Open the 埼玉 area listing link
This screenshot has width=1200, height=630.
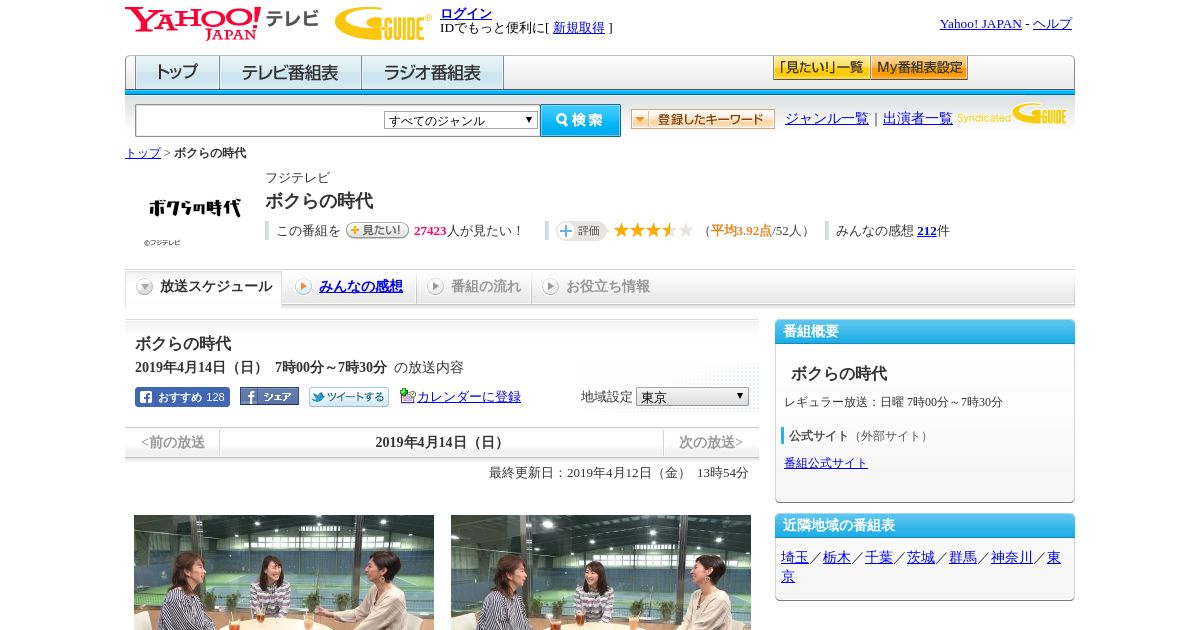[x=795, y=558]
